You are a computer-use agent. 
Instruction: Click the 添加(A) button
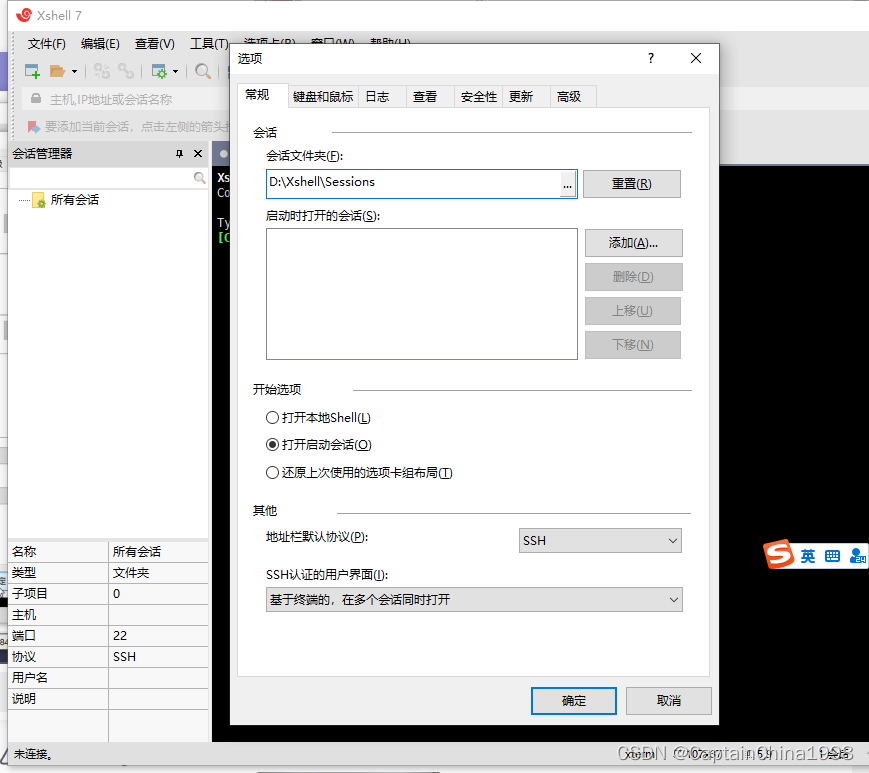click(x=632, y=243)
